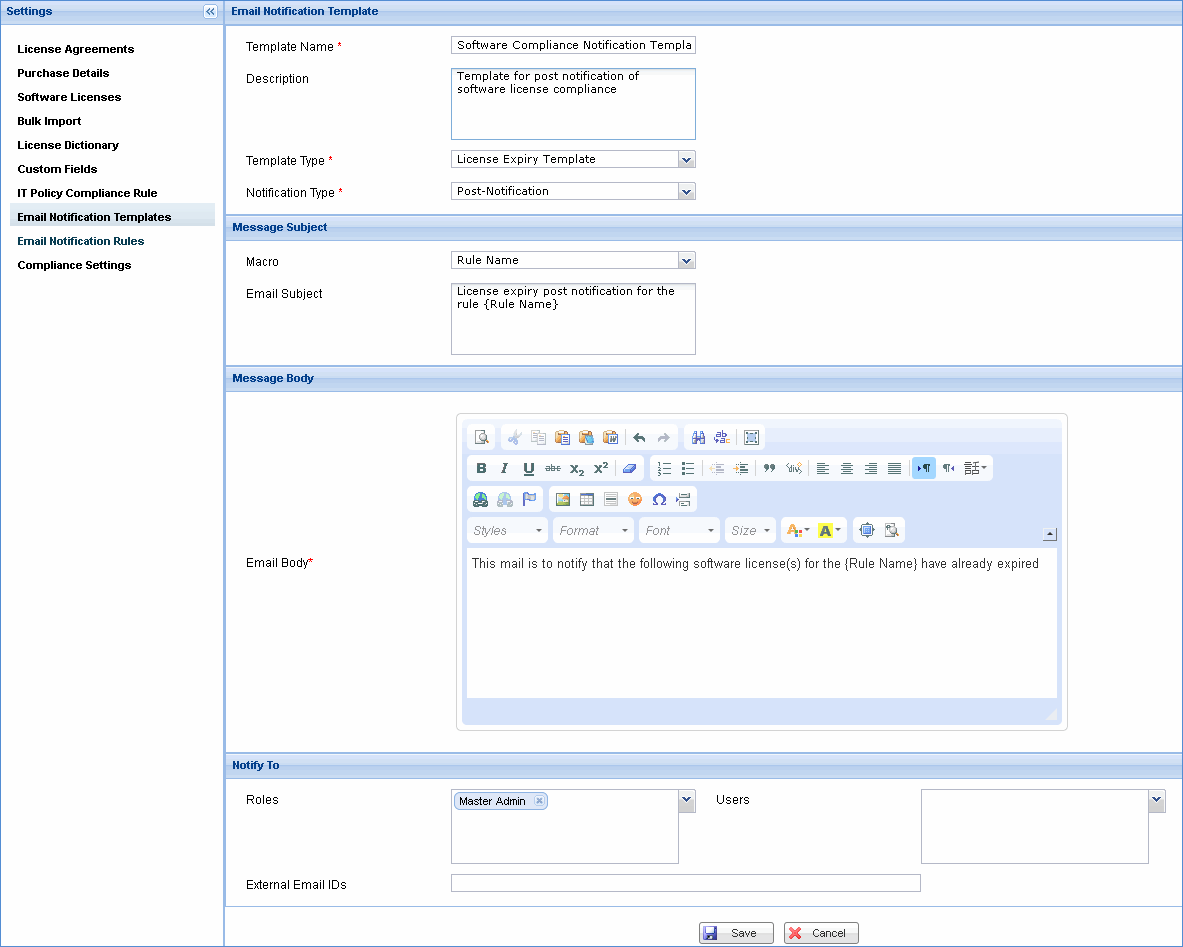
Task: Select the Paste from Word icon
Action: (610, 437)
